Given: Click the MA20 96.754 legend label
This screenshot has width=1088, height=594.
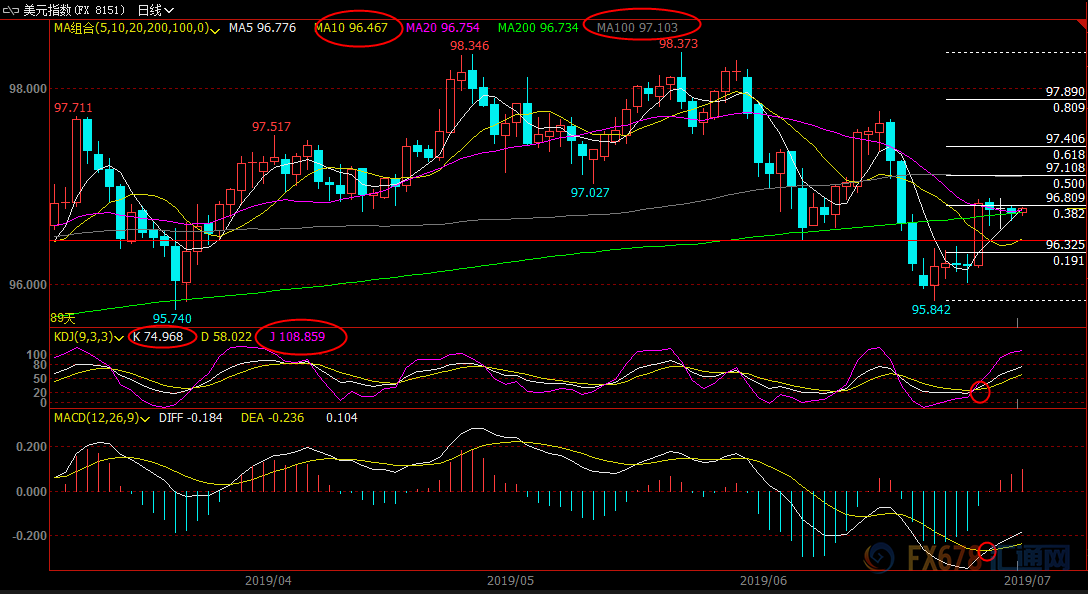Looking at the screenshot, I should 446,28.
